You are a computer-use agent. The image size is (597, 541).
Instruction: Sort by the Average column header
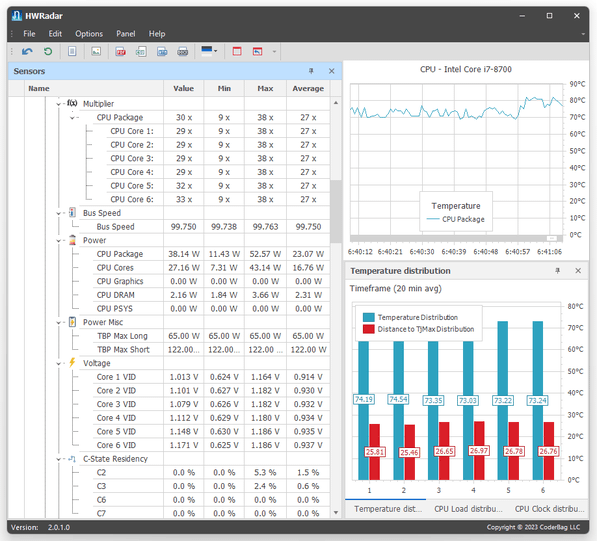coord(308,88)
